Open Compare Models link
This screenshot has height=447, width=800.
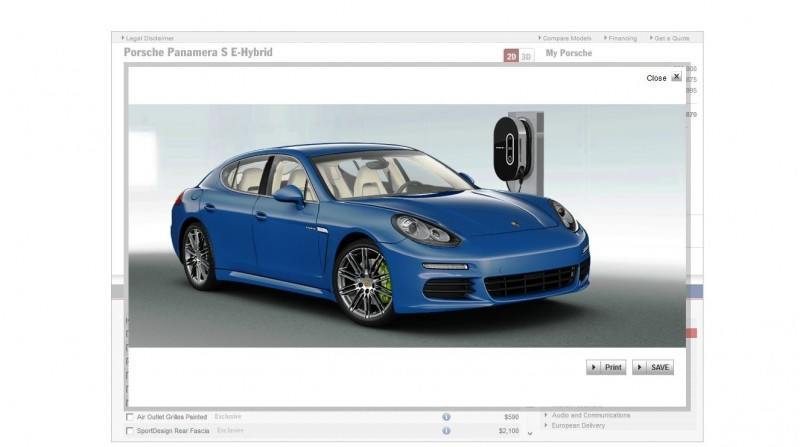point(565,38)
